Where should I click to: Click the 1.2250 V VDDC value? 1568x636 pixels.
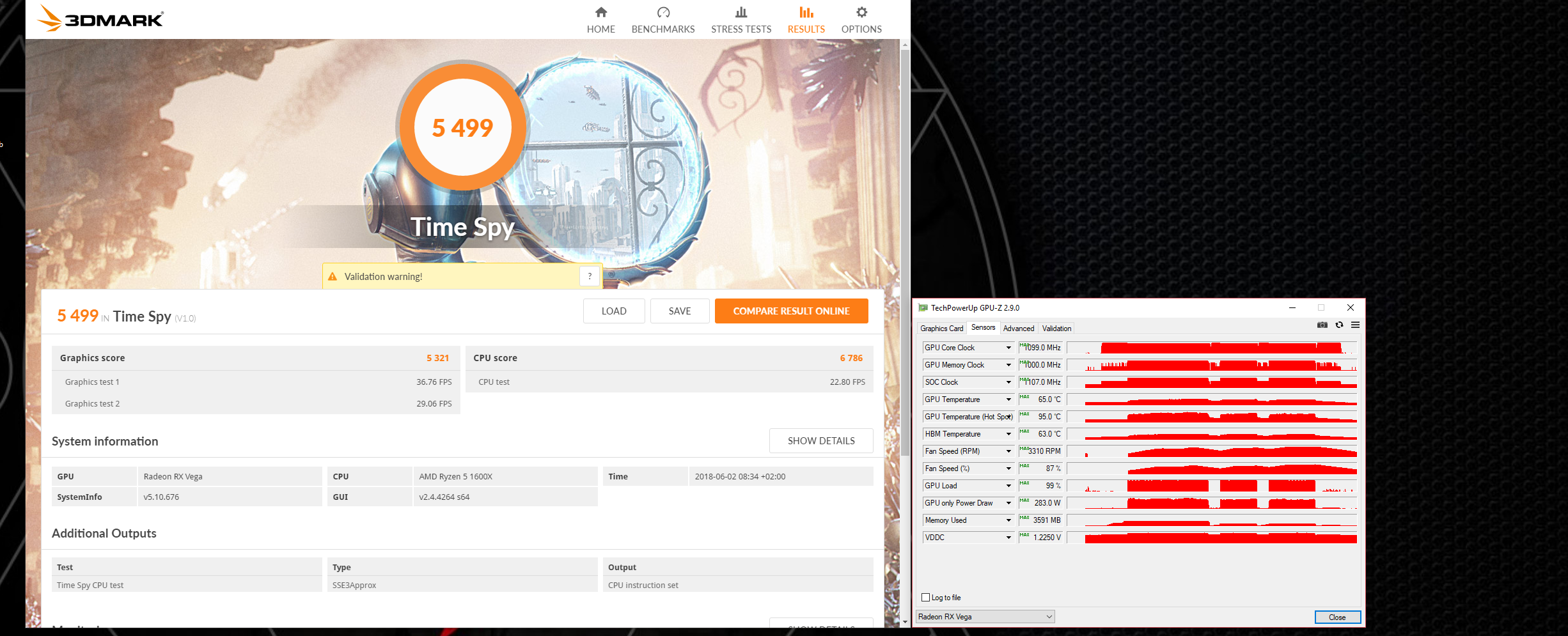[1040, 538]
